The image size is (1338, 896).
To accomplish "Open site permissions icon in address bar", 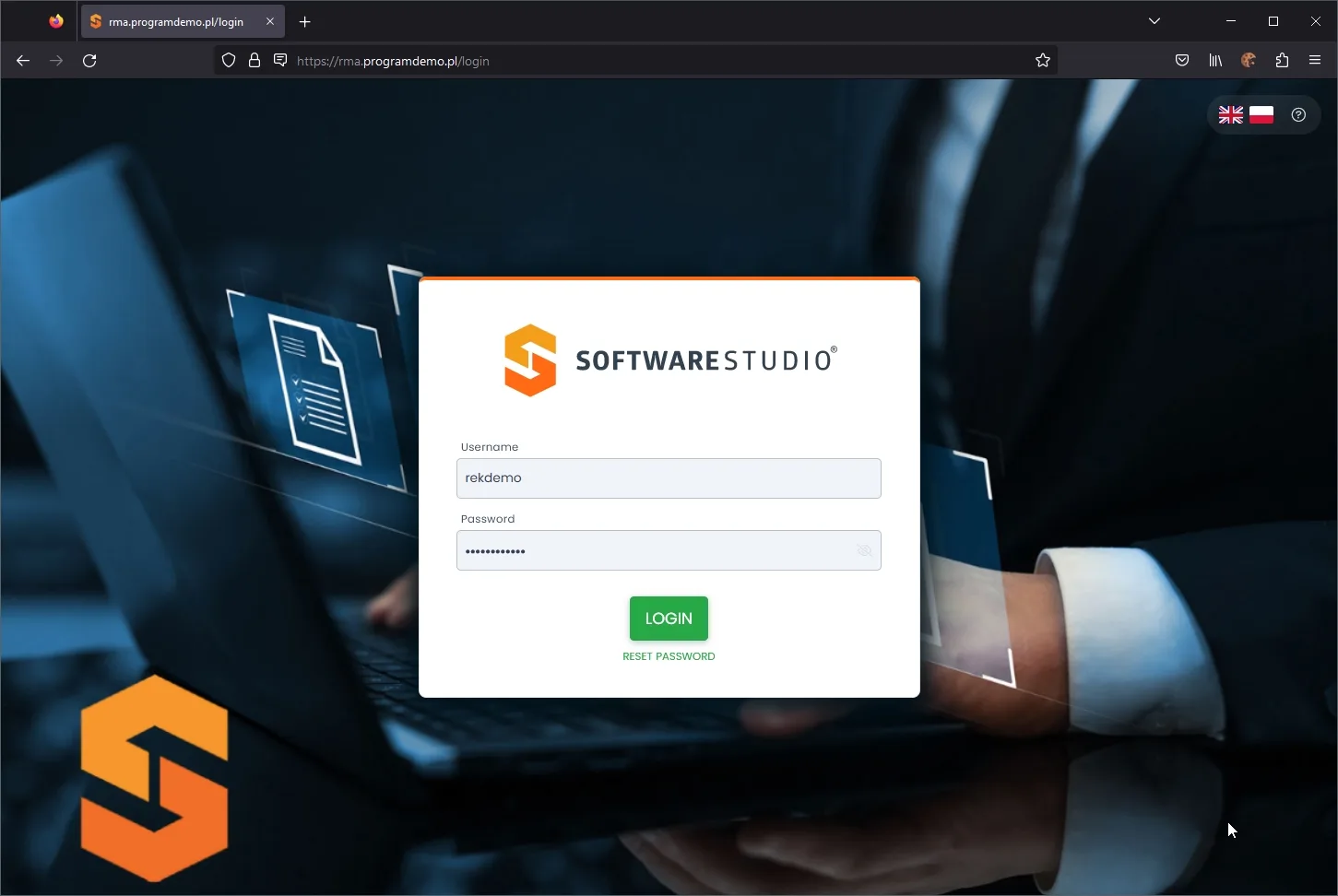I will [280, 61].
